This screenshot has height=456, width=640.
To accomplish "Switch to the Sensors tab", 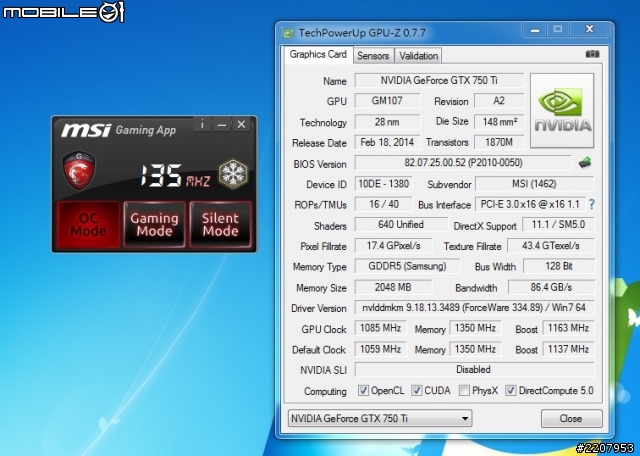I will pos(373,56).
